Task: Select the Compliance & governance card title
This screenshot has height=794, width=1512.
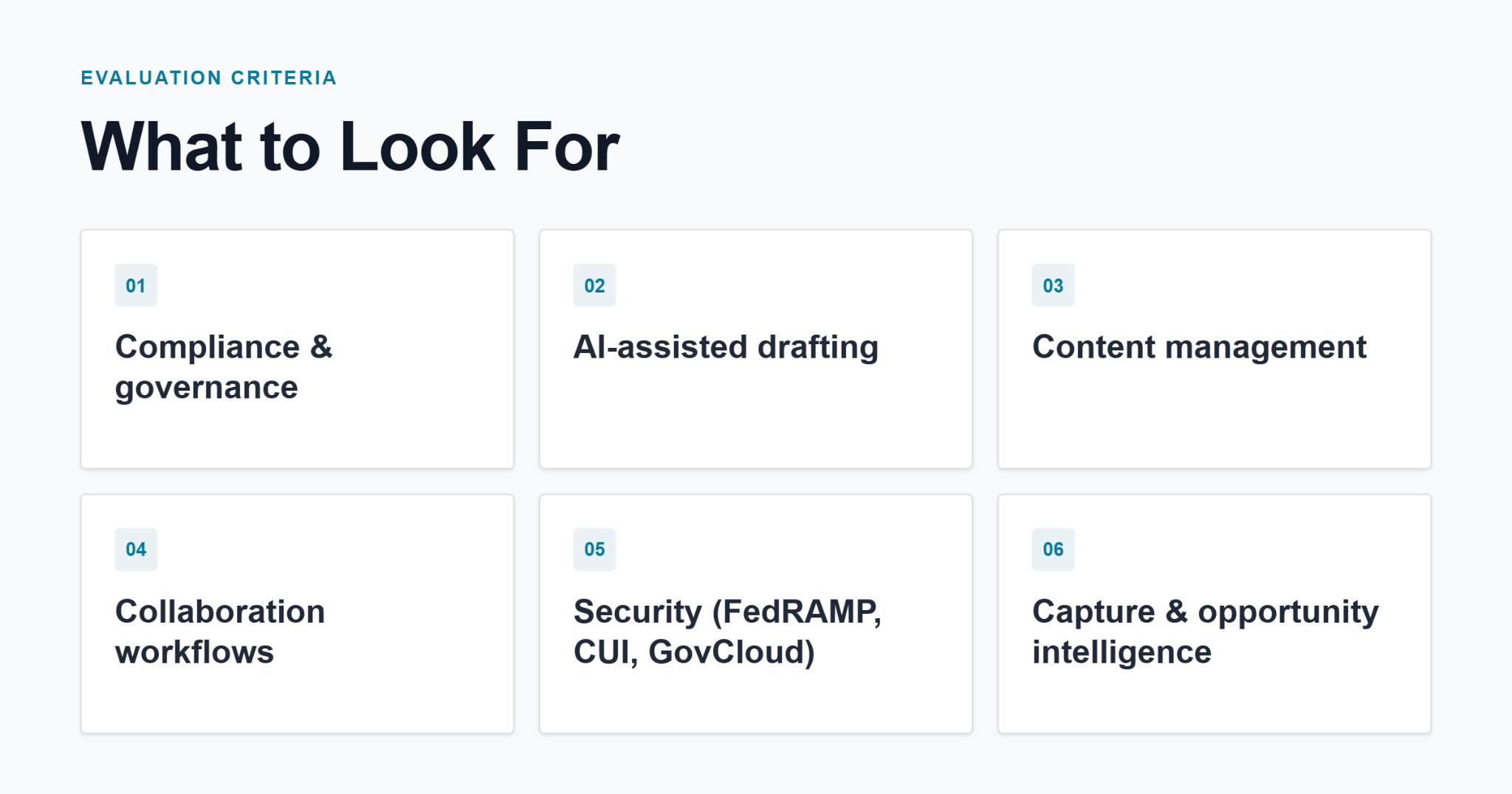Action: coord(224,367)
